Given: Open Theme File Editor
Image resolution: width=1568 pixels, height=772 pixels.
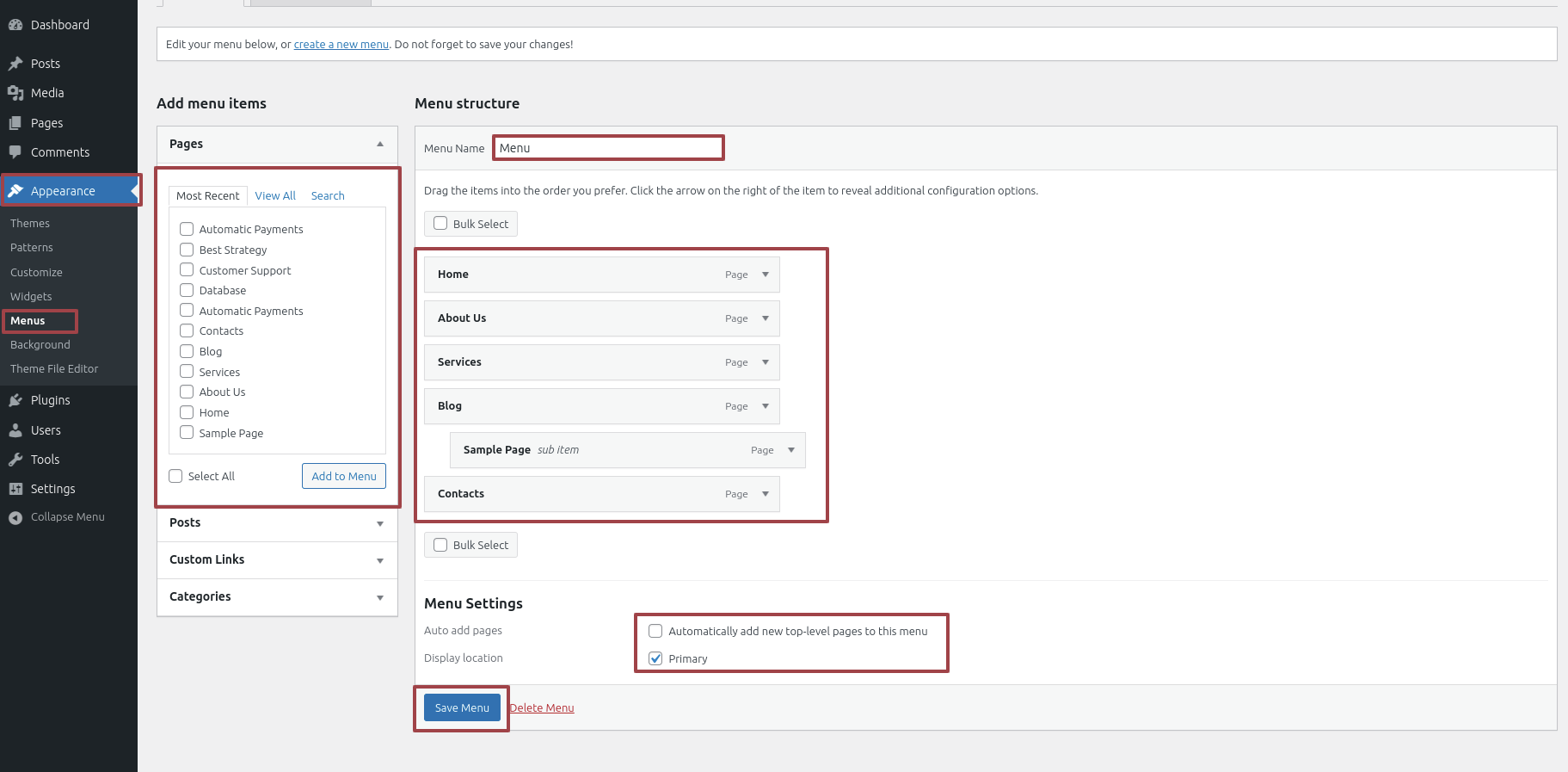Looking at the screenshot, I should pyautogui.click(x=54, y=368).
